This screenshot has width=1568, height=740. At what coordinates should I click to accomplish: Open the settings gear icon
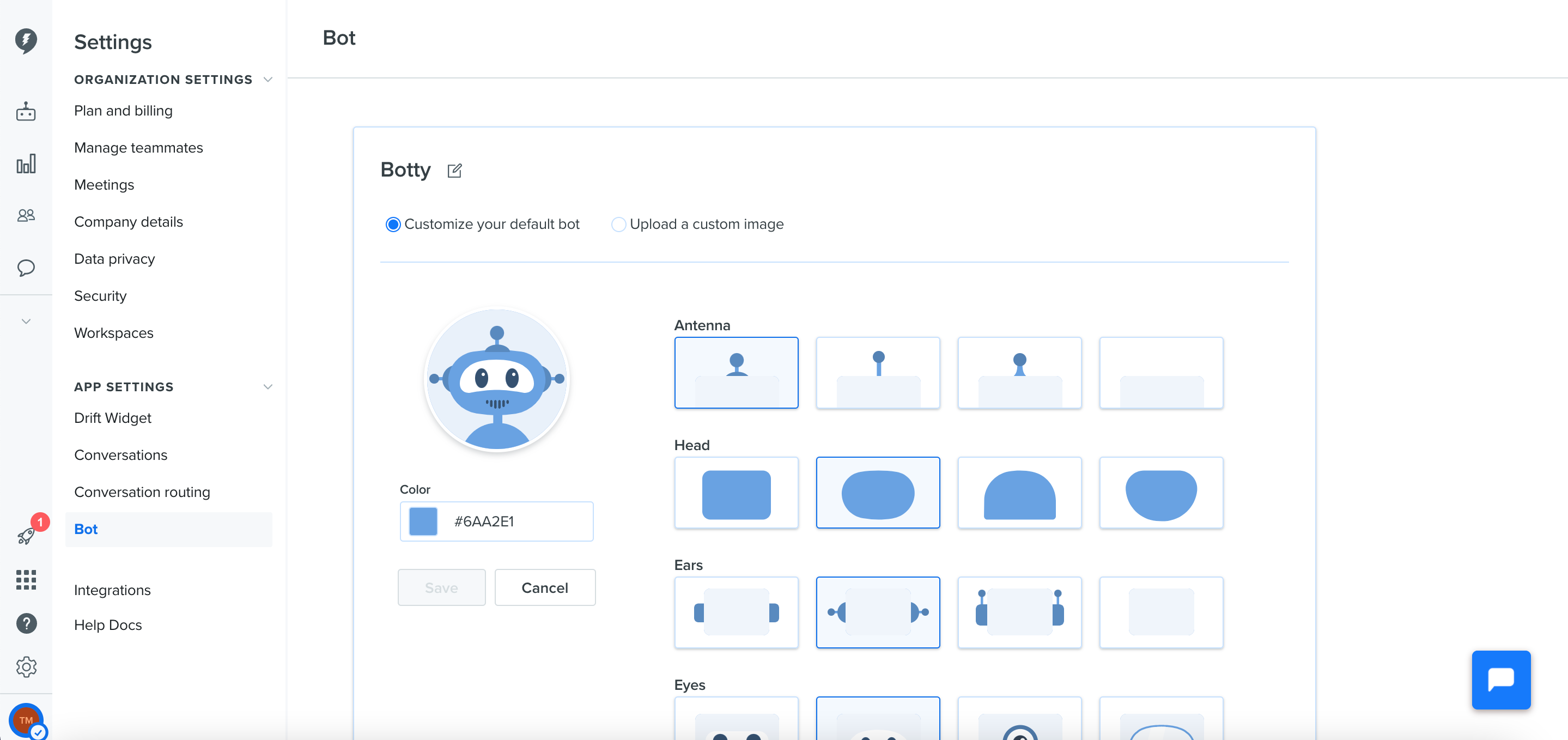[x=26, y=667]
